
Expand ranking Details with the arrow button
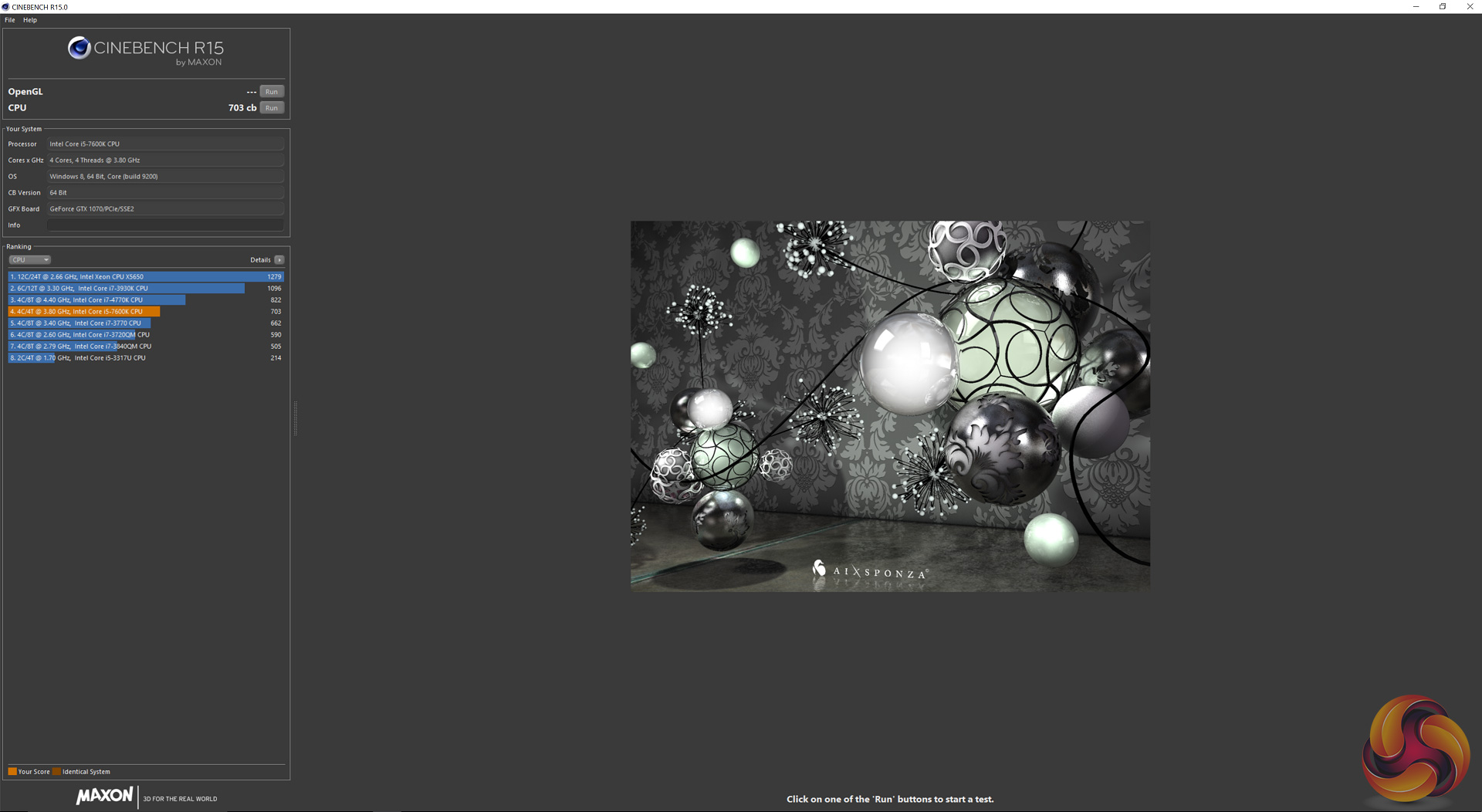[x=279, y=260]
